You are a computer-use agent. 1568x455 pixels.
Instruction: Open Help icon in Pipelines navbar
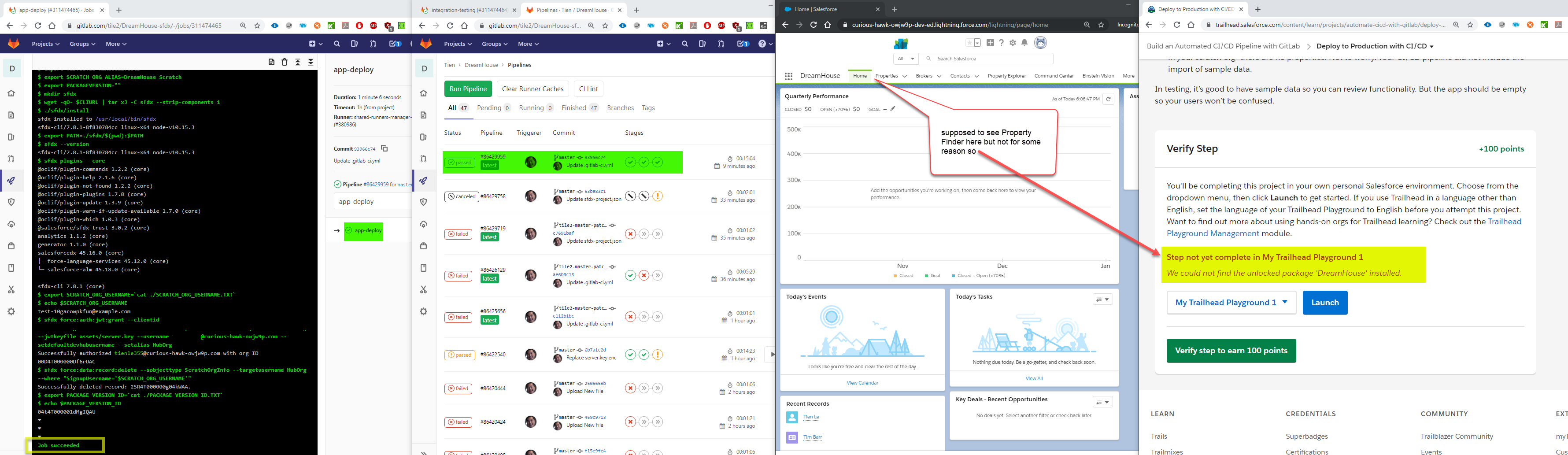765,44
